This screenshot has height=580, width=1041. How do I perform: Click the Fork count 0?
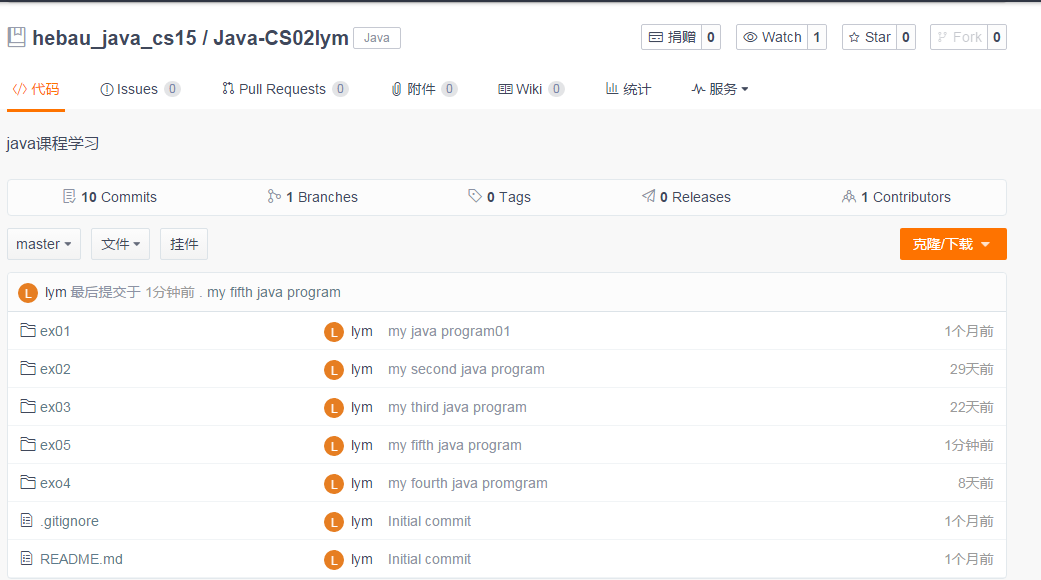997,37
